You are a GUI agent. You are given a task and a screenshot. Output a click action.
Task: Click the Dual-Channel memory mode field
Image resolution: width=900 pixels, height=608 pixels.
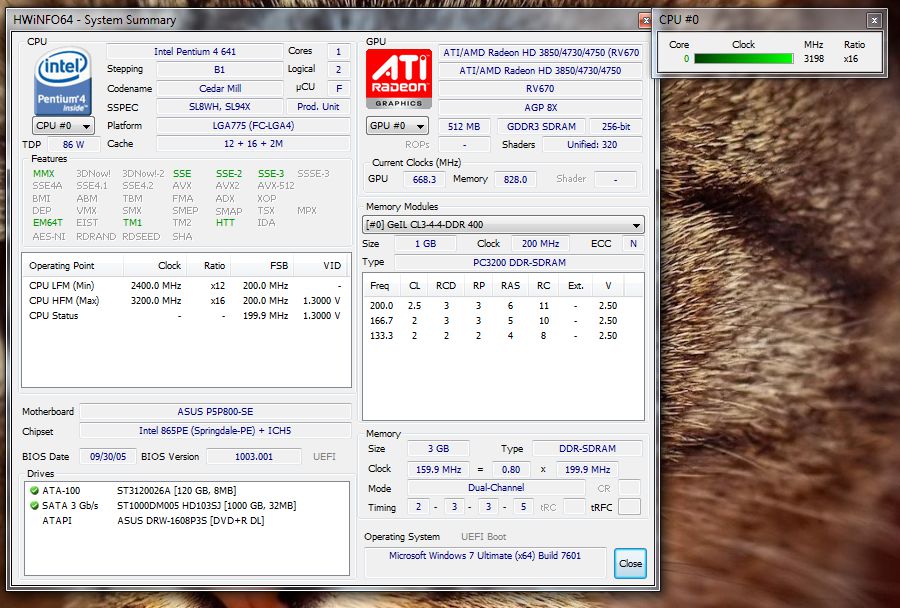pyautogui.click(x=496, y=487)
